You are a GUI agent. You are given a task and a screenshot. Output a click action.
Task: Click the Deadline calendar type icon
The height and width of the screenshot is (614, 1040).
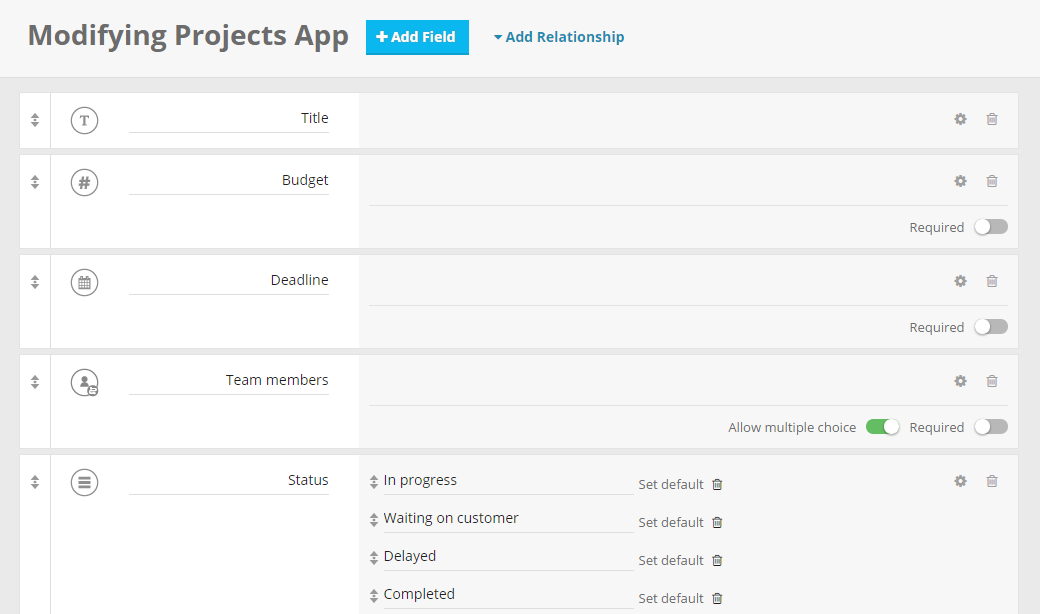[84, 282]
